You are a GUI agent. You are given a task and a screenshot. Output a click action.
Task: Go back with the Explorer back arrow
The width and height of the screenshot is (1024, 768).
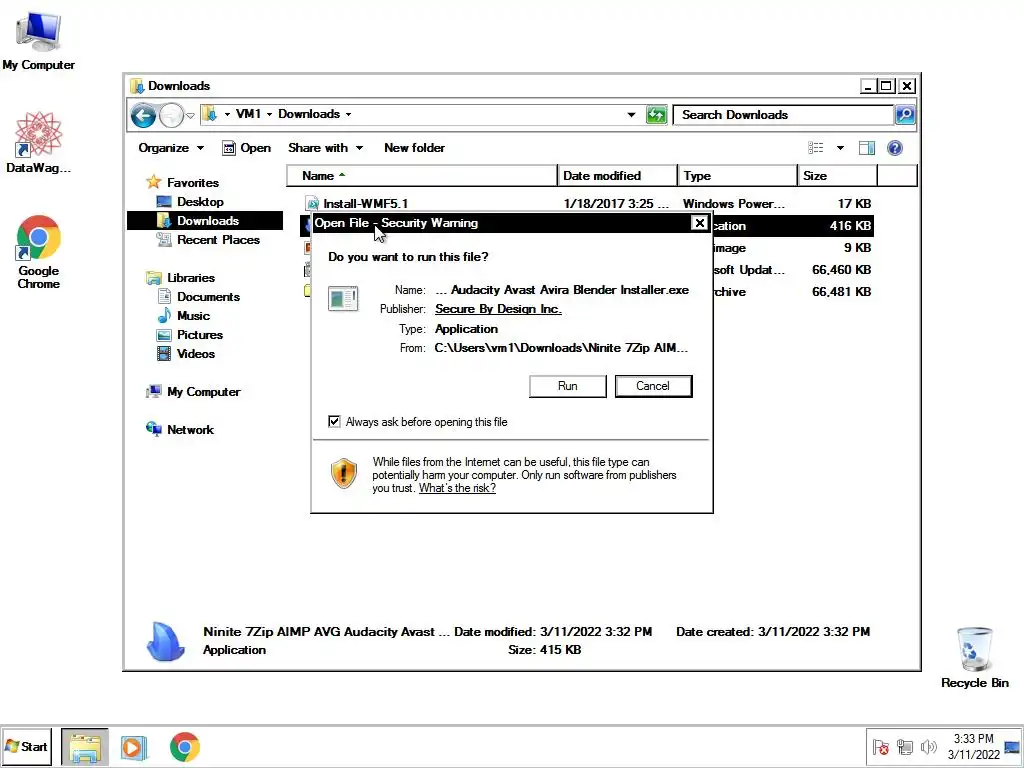coord(143,116)
